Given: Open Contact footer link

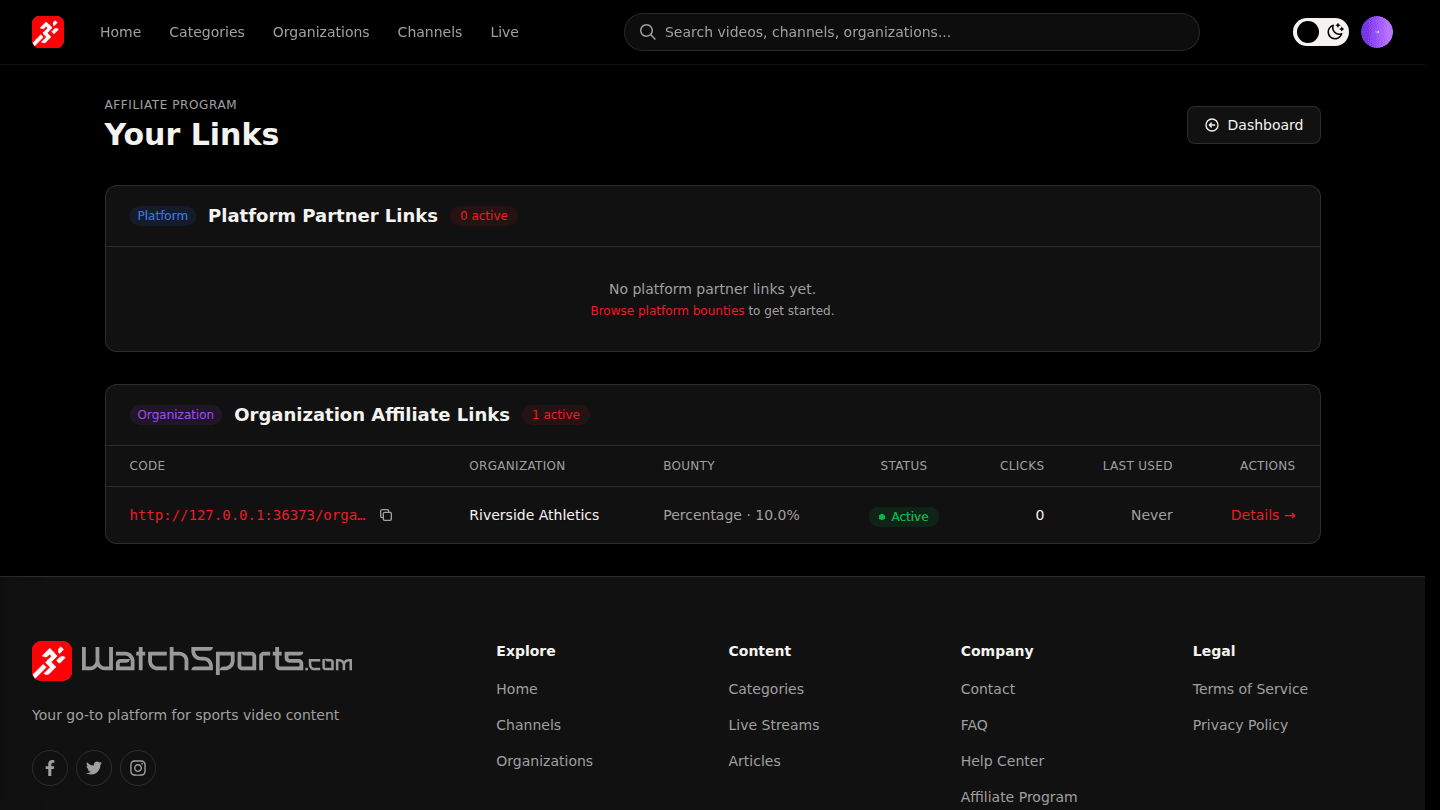Looking at the screenshot, I should pyautogui.click(x=988, y=689).
